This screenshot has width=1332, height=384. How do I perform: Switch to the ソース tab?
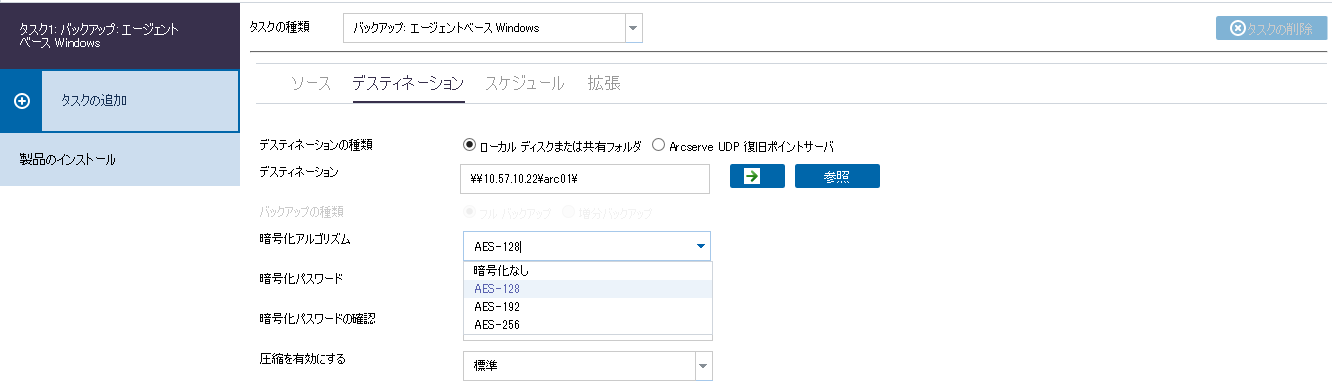click(310, 83)
